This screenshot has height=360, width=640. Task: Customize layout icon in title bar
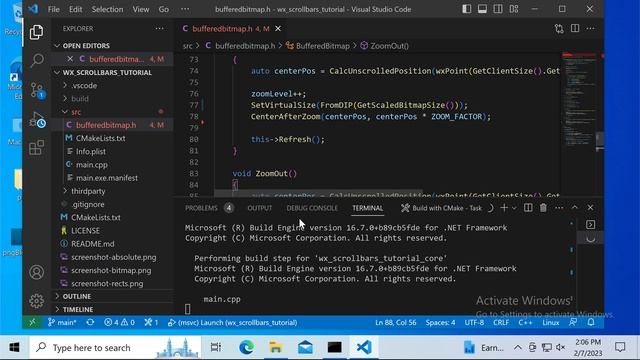pyautogui.click(x=513, y=9)
